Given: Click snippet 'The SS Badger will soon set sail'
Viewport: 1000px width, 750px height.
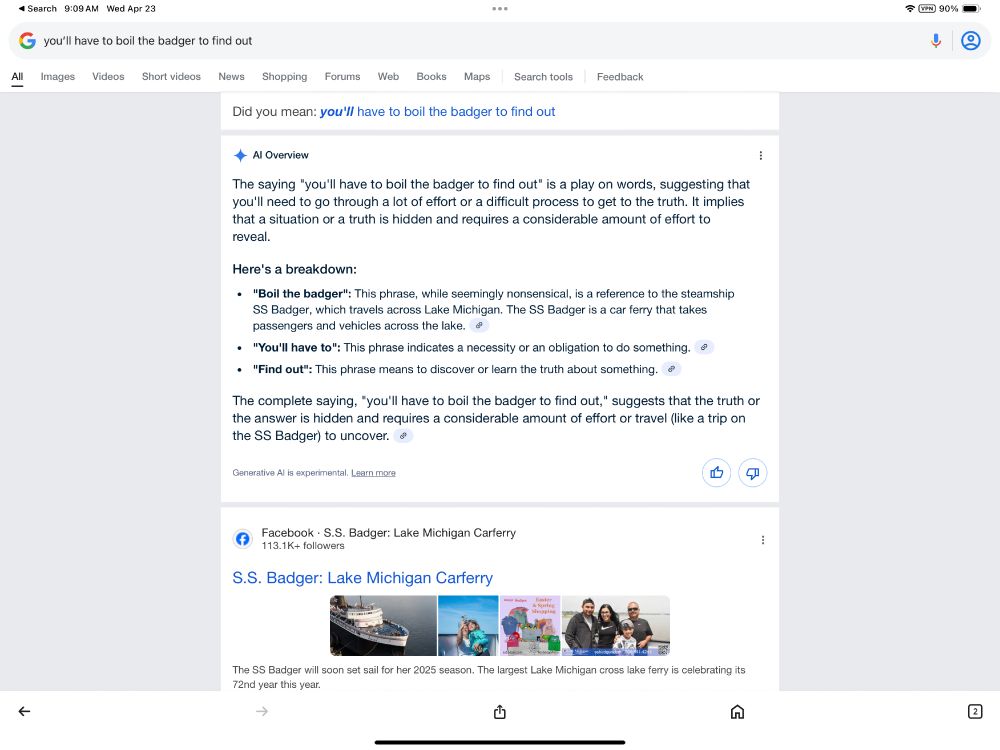Looking at the screenshot, I should [489, 677].
